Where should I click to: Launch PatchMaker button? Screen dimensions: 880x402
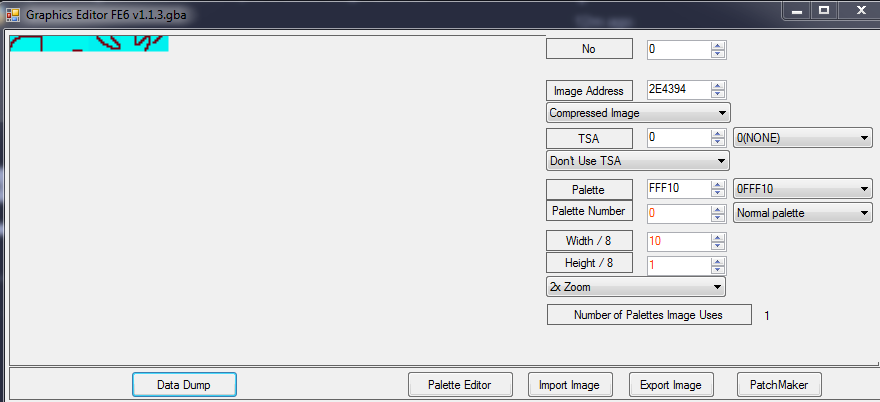click(779, 384)
